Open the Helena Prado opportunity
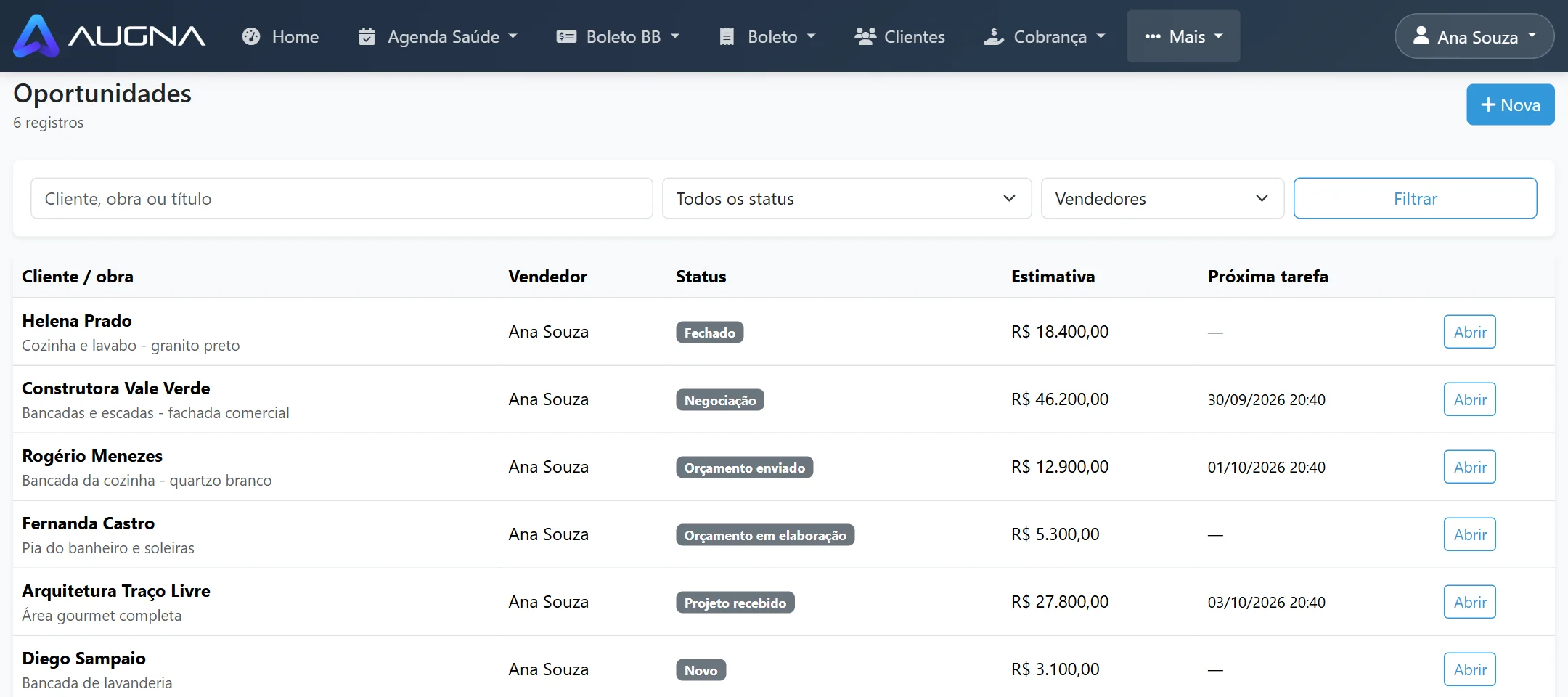The image size is (1568, 697). (x=1470, y=332)
